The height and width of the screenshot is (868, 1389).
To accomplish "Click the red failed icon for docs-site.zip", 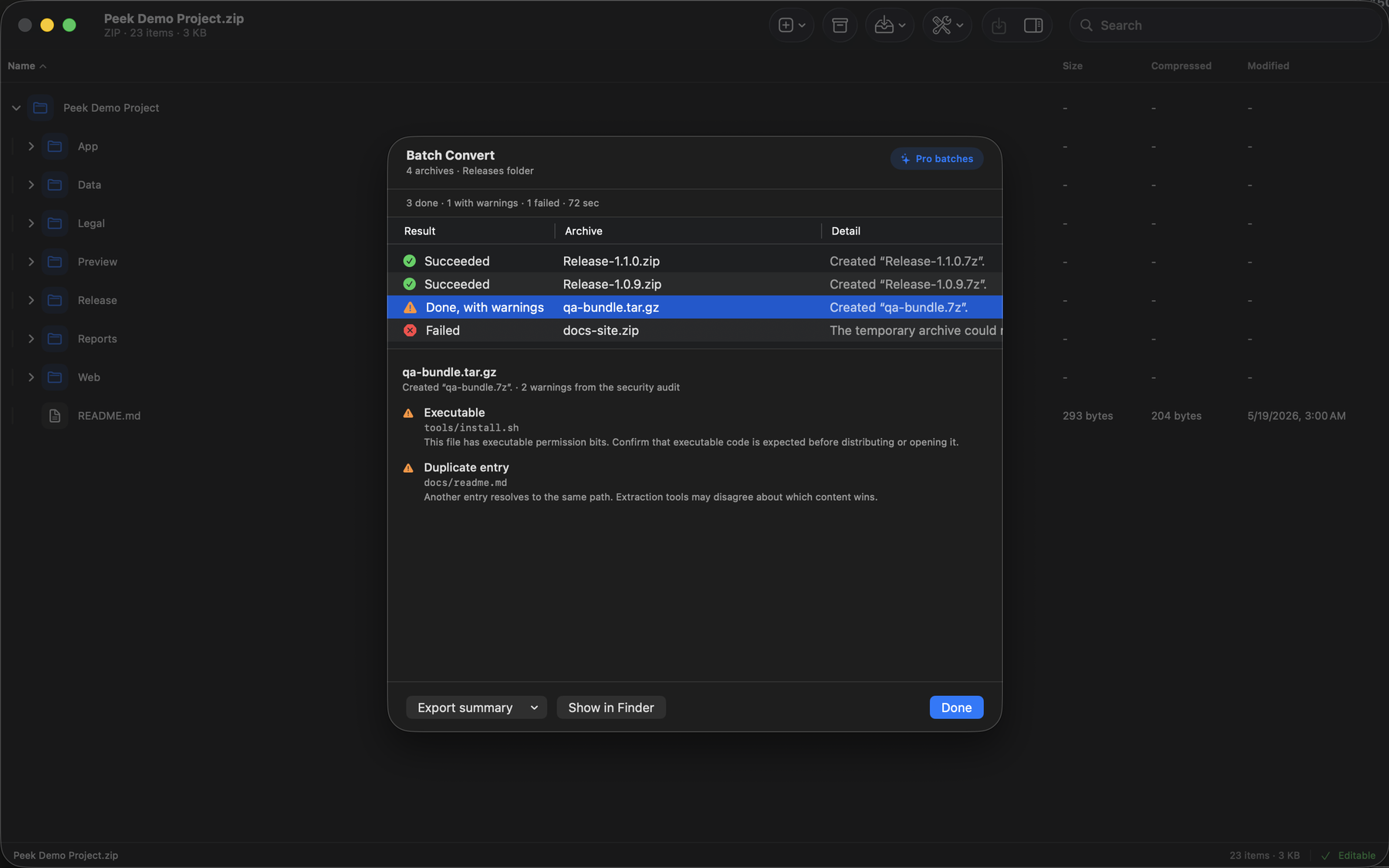I will tap(410, 330).
